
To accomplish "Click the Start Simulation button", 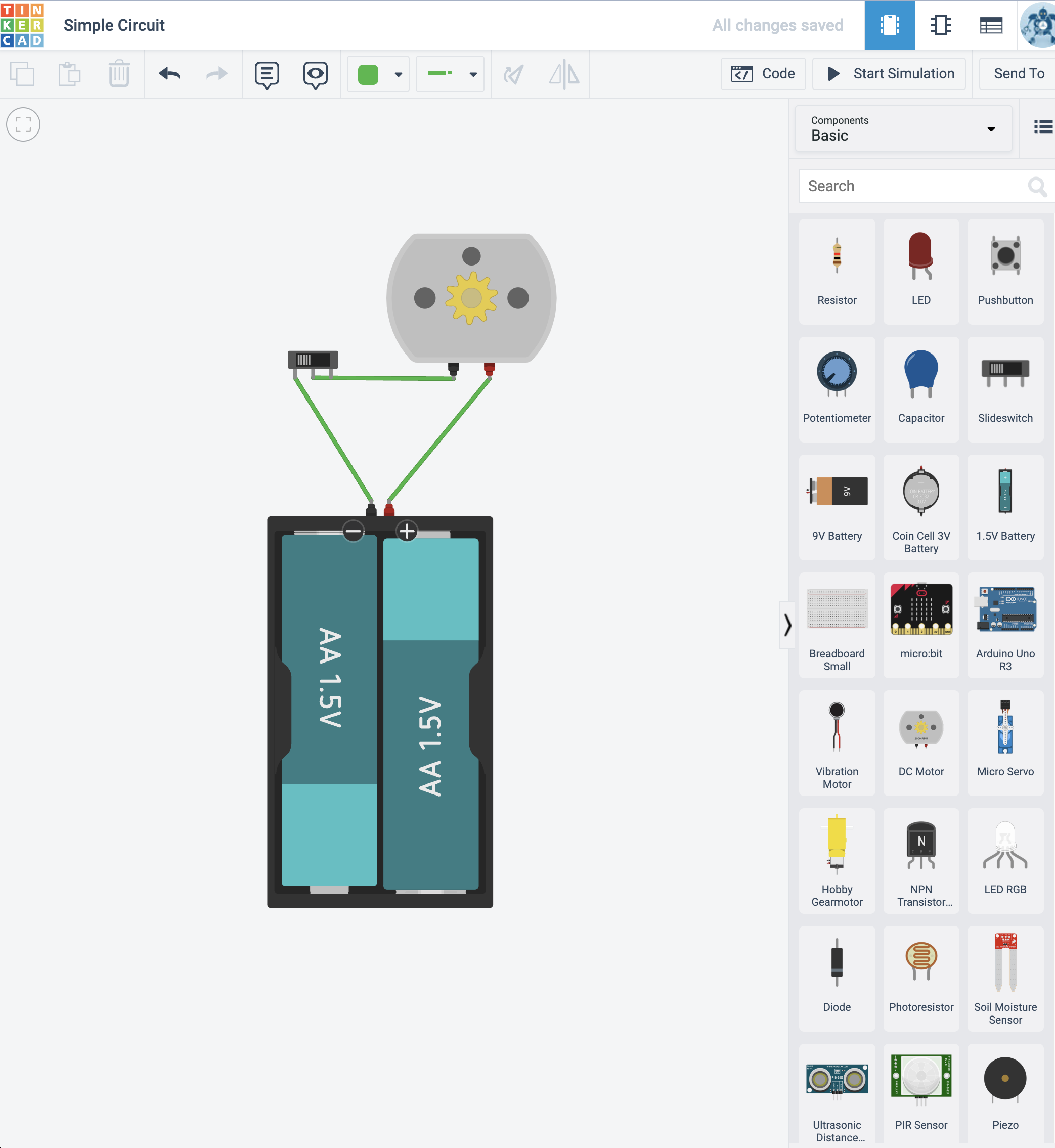I will click(x=889, y=74).
